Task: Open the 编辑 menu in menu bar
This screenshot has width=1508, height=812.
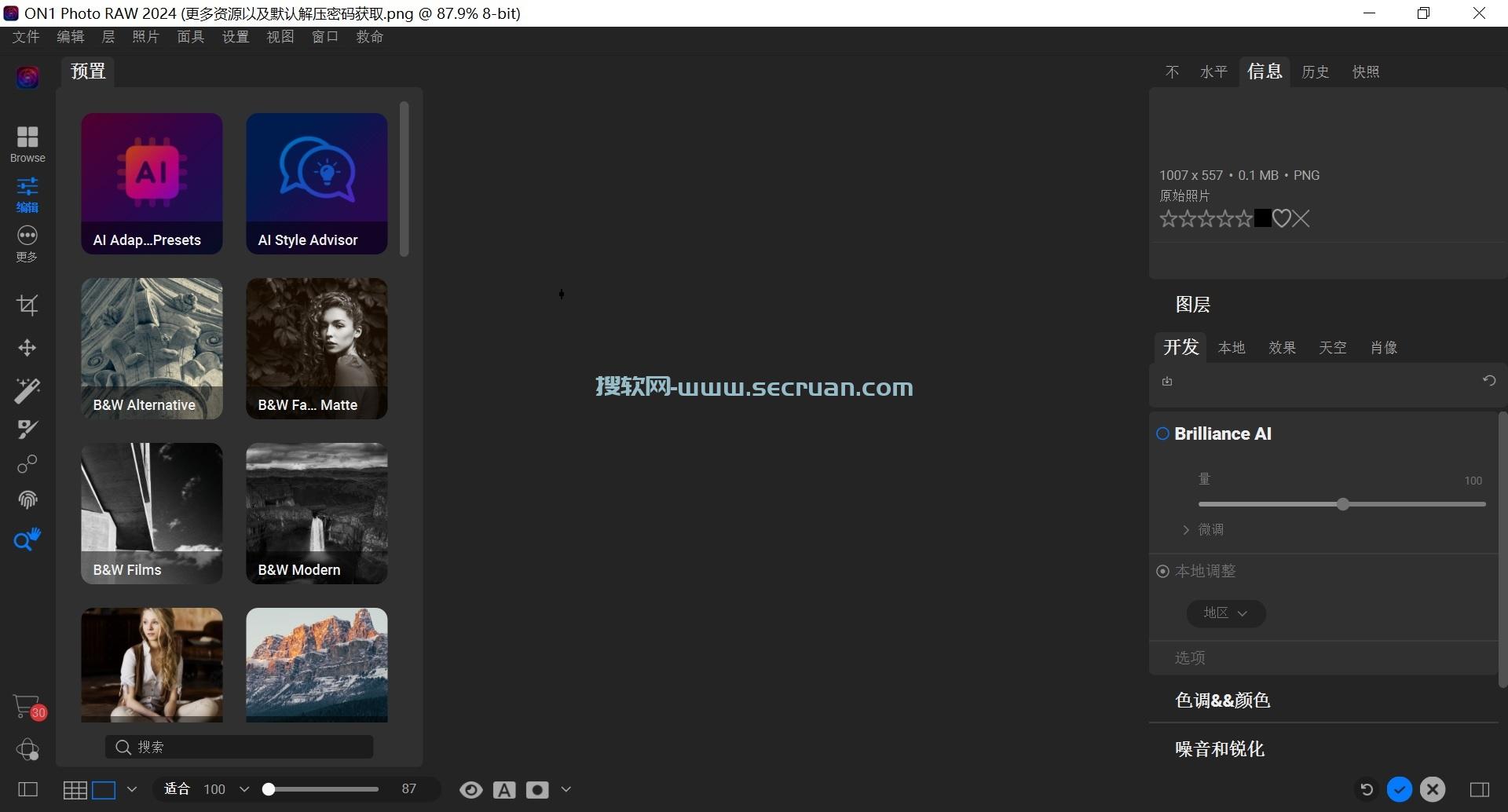Action: (x=71, y=37)
